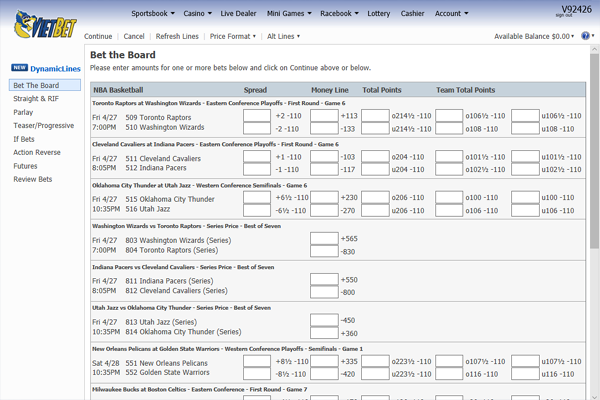Click the account ID V92426
The width and height of the screenshot is (600, 400).
point(576,9)
